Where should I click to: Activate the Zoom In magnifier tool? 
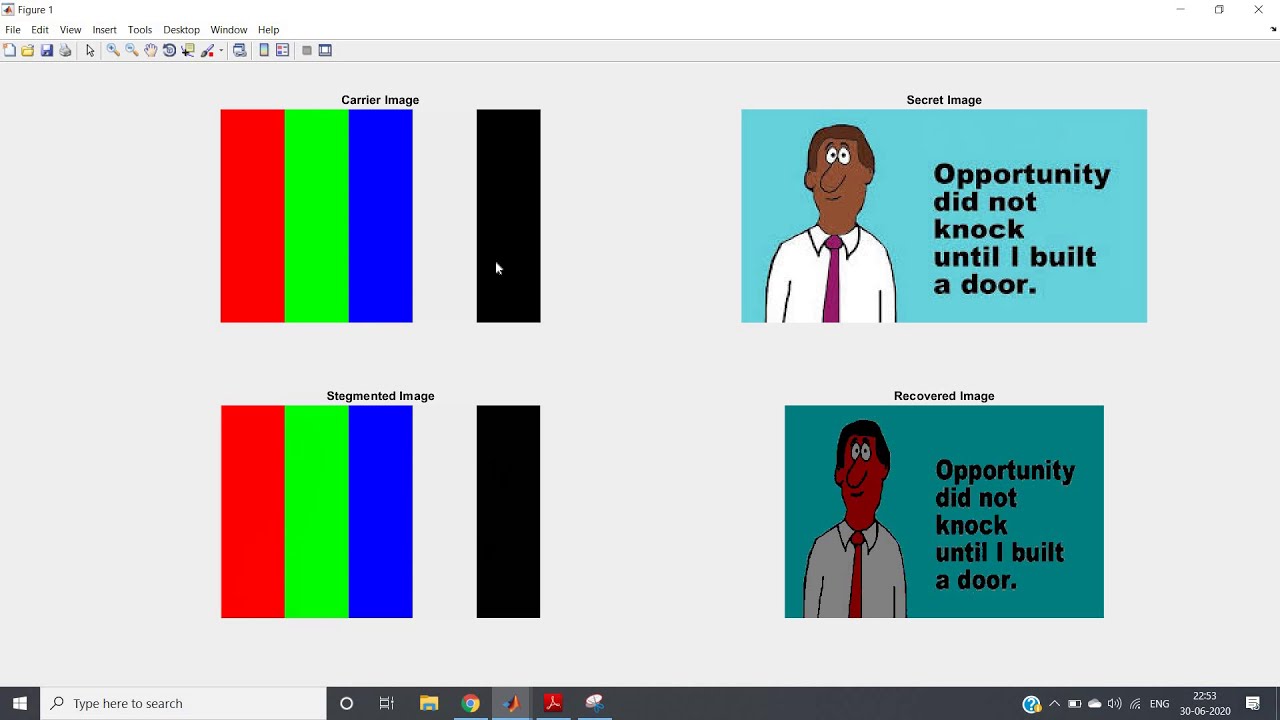tap(113, 50)
